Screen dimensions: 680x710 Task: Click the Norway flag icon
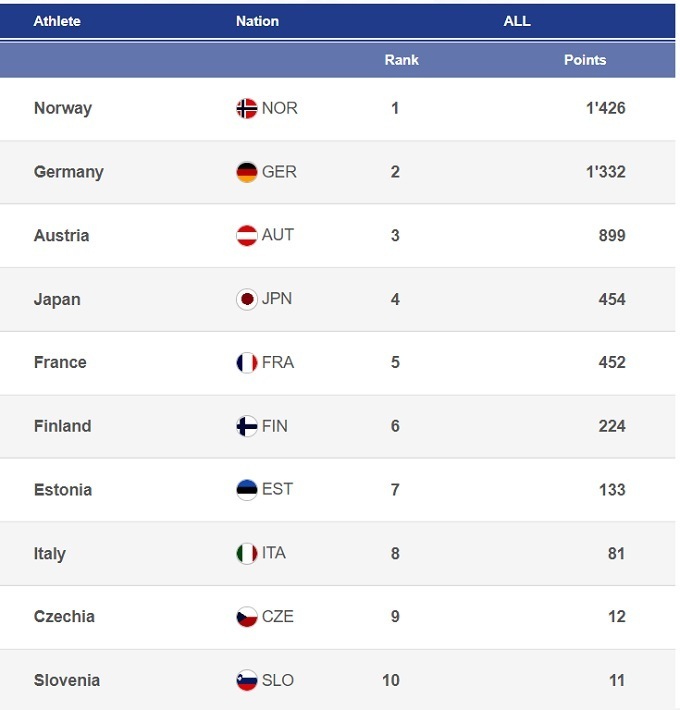click(247, 108)
